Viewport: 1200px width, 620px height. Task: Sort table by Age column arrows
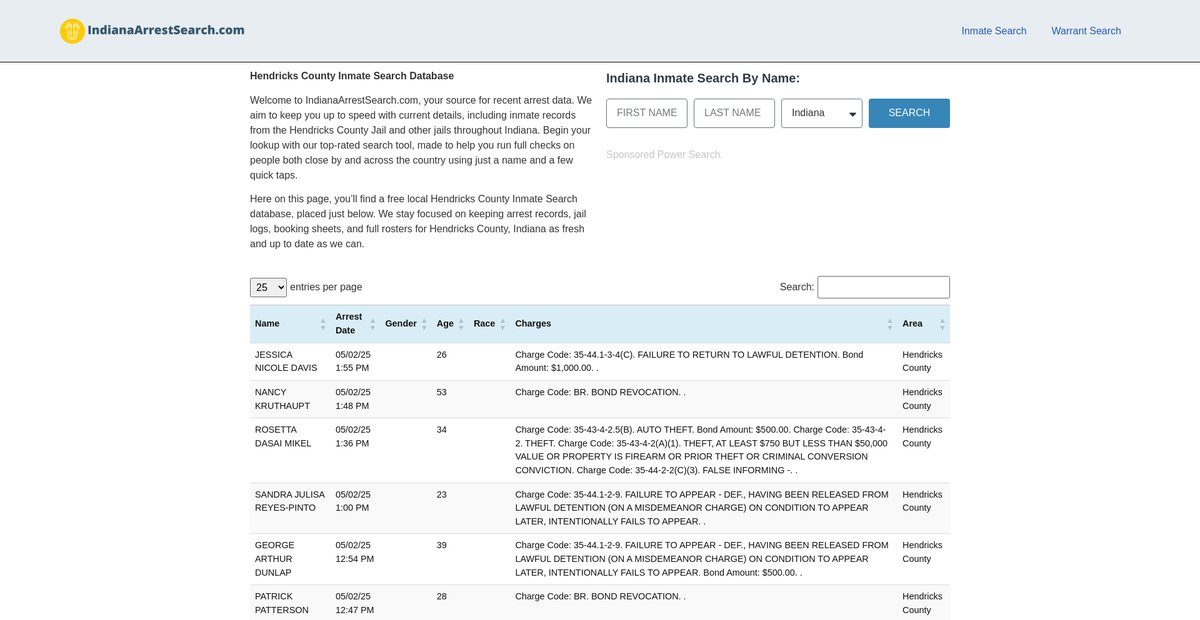(461, 324)
